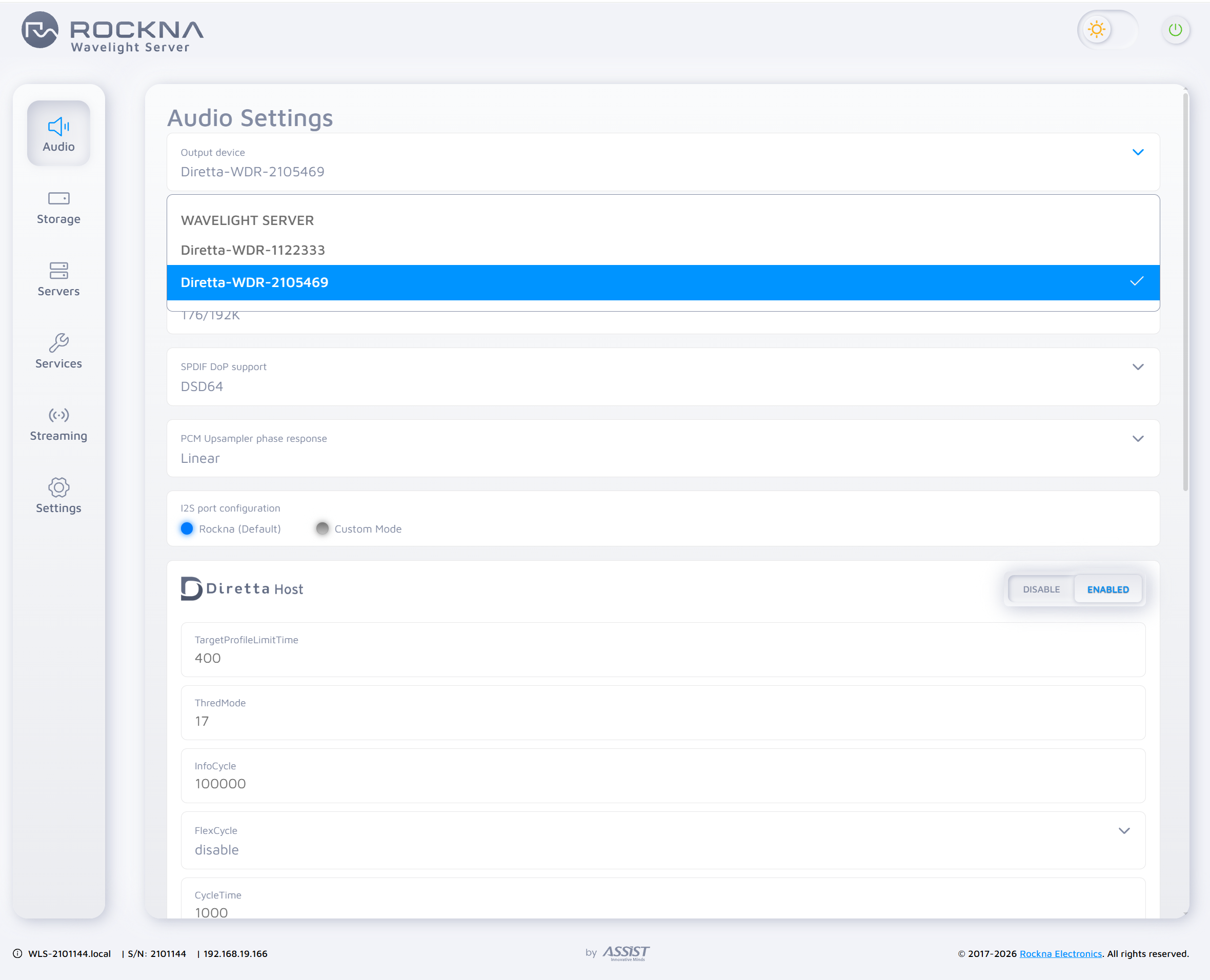The width and height of the screenshot is (1210, 980).
Task: Choose WAVELIGHT SERVER output device option
Action: point(663,221)
